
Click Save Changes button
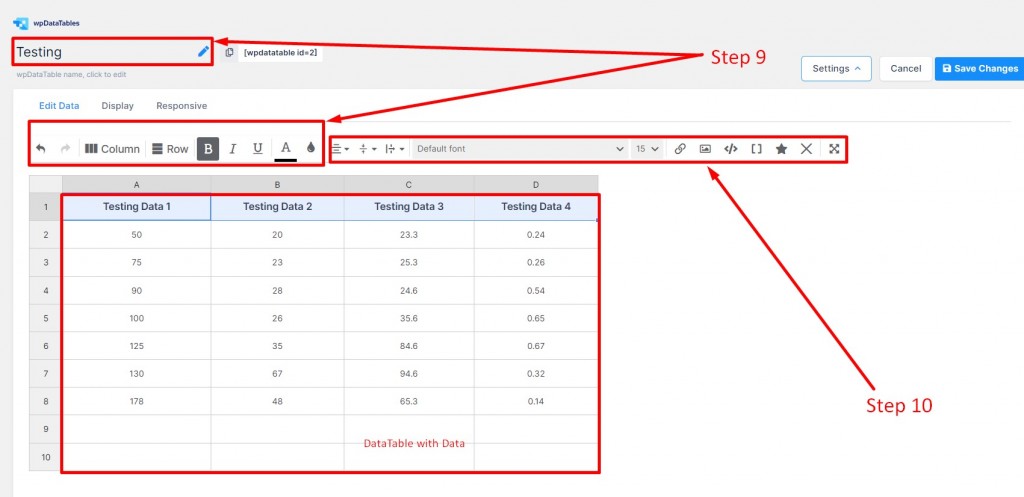(980, 68)
